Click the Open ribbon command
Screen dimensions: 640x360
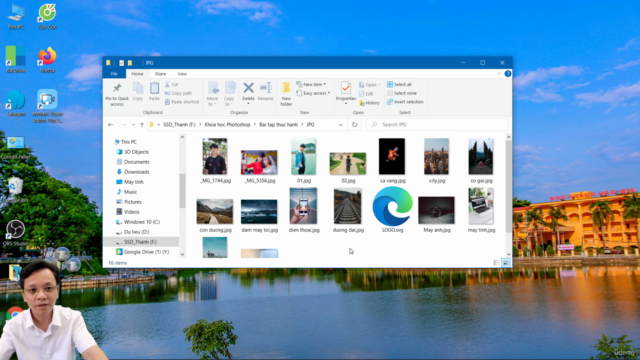pyautogui.click(x=369, y=85)
